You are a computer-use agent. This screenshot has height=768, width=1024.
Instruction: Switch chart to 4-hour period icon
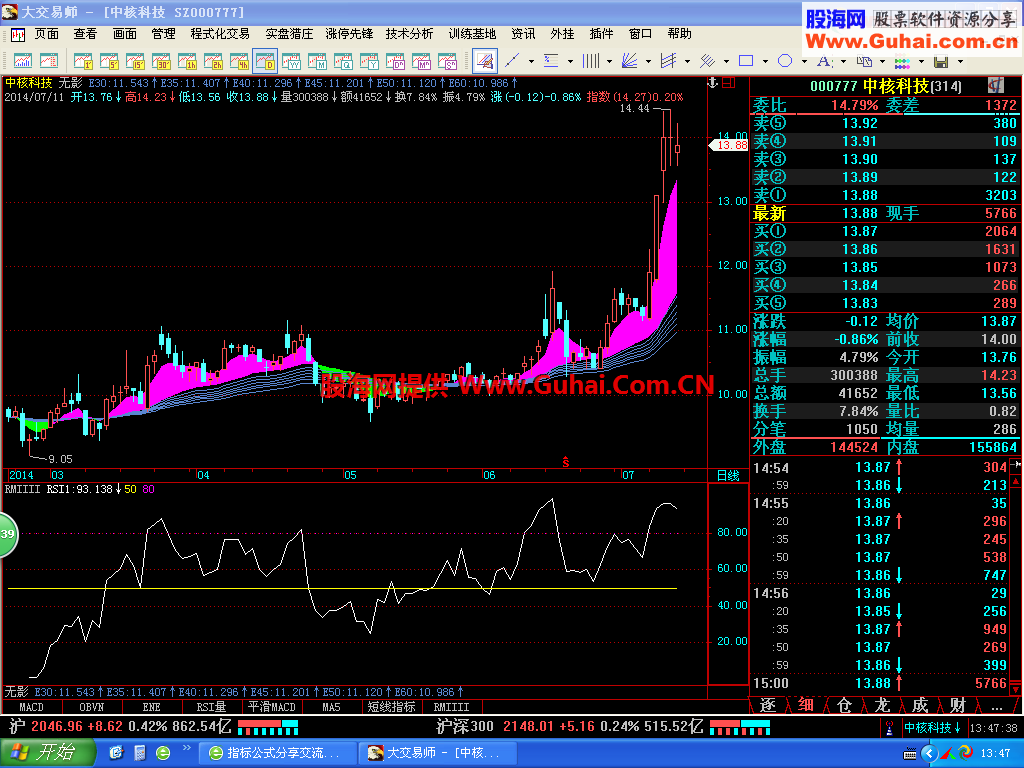[239, 61]
